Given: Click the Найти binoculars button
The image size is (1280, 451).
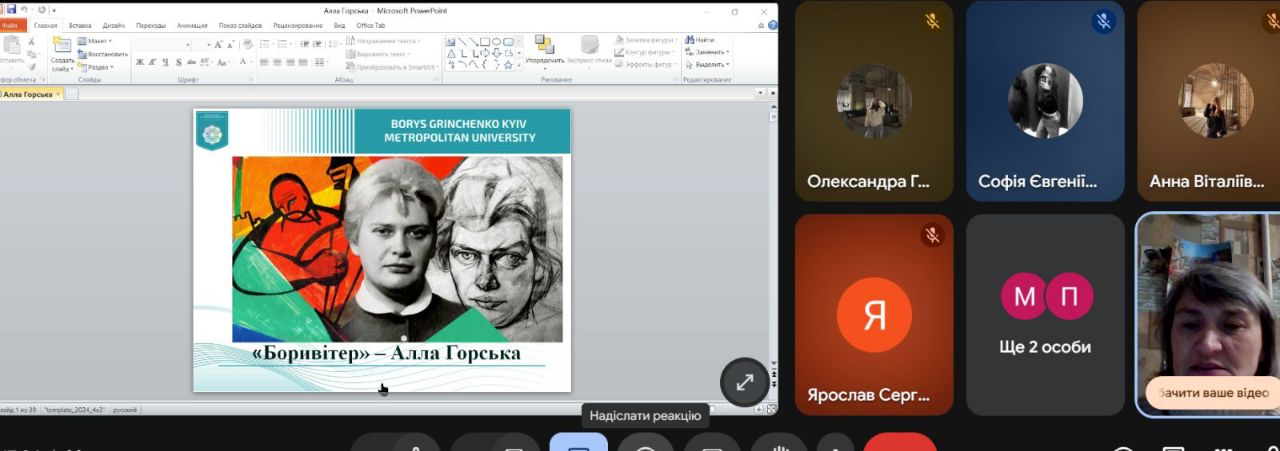Looking at the screenshot, I should [701, 40].
